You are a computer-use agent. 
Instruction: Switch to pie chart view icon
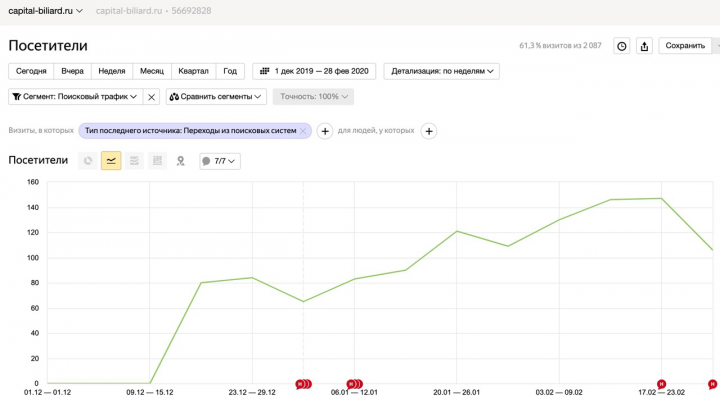[88, 161]
